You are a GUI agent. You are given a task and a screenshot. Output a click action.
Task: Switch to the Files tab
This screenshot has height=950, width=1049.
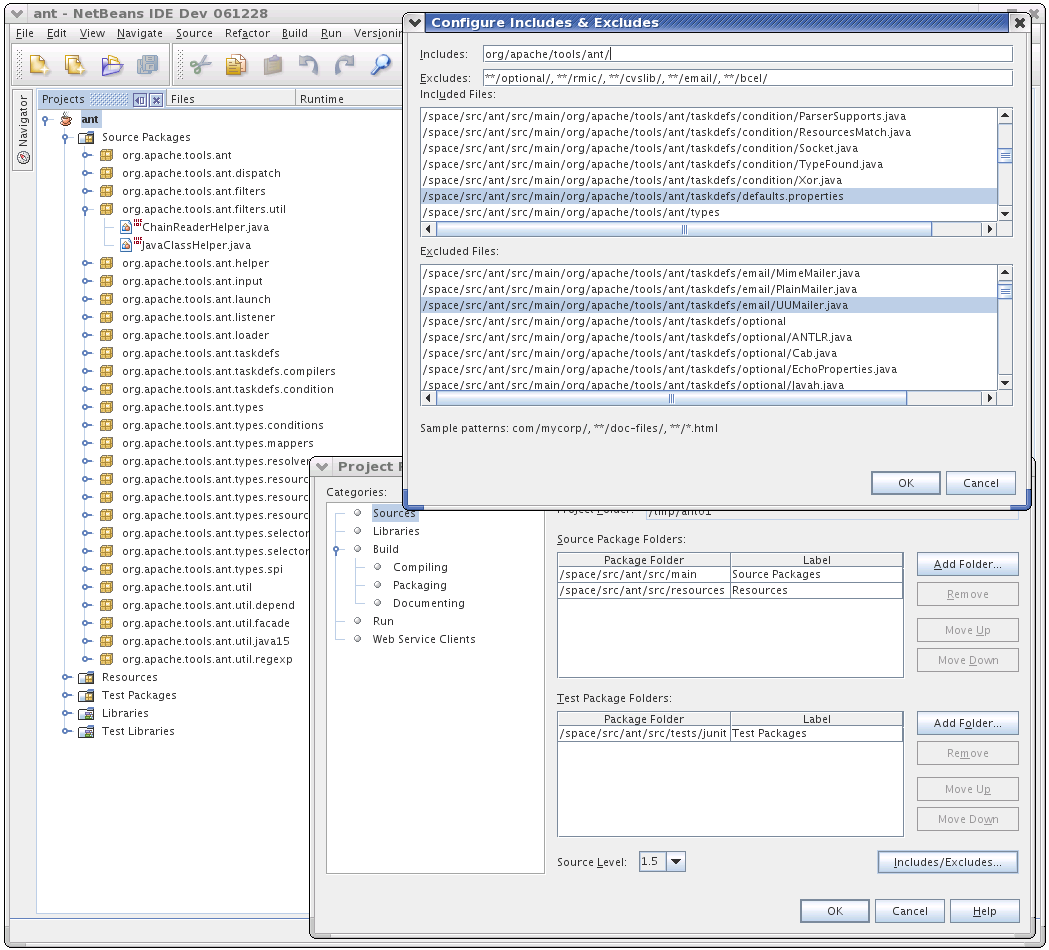click(183, 99)
